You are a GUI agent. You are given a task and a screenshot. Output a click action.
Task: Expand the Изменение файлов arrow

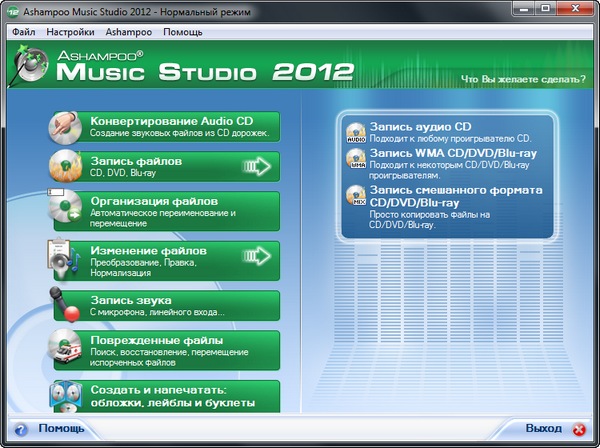[x=258, y=258]
